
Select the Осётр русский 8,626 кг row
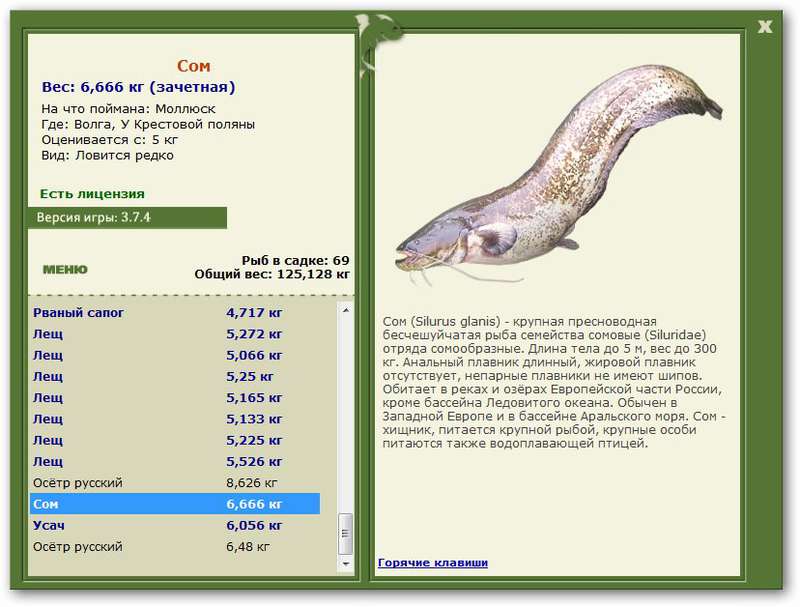175,483
